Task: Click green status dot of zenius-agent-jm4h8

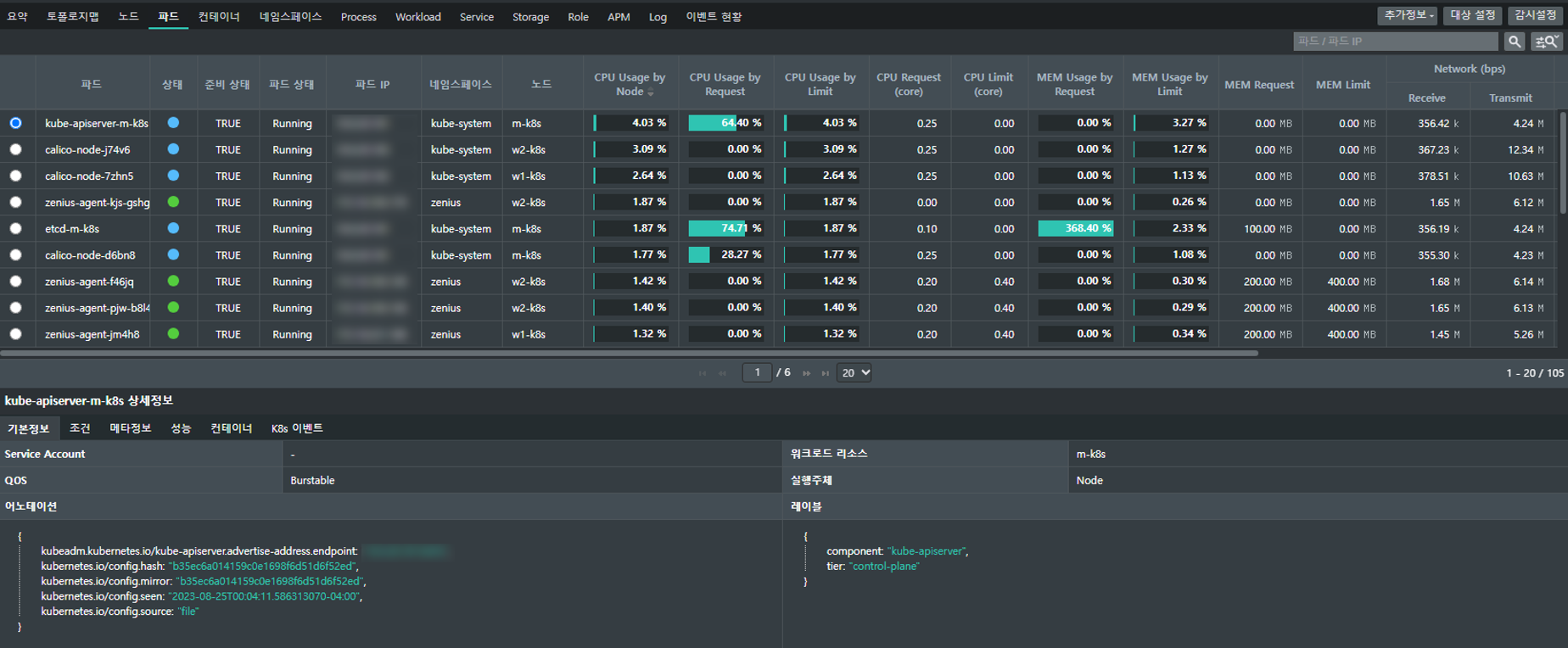Action: point(173,333)
